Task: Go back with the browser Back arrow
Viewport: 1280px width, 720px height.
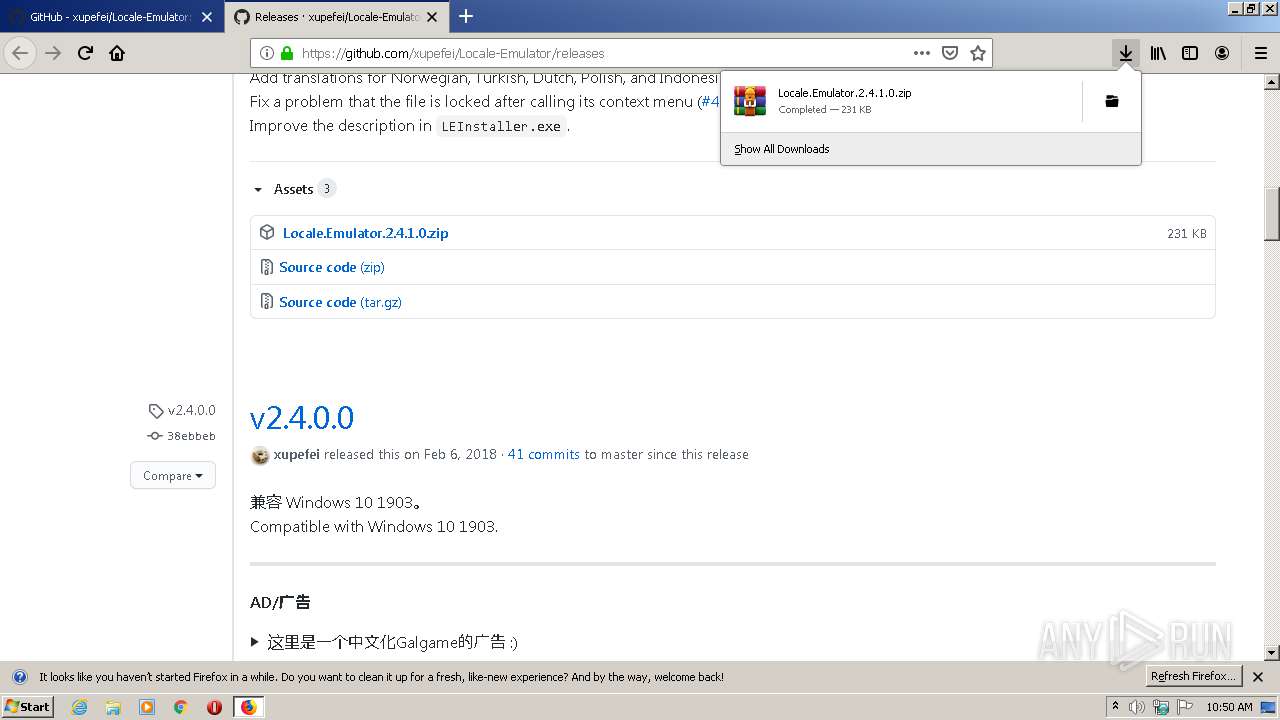Action: (x=20, y=53)
